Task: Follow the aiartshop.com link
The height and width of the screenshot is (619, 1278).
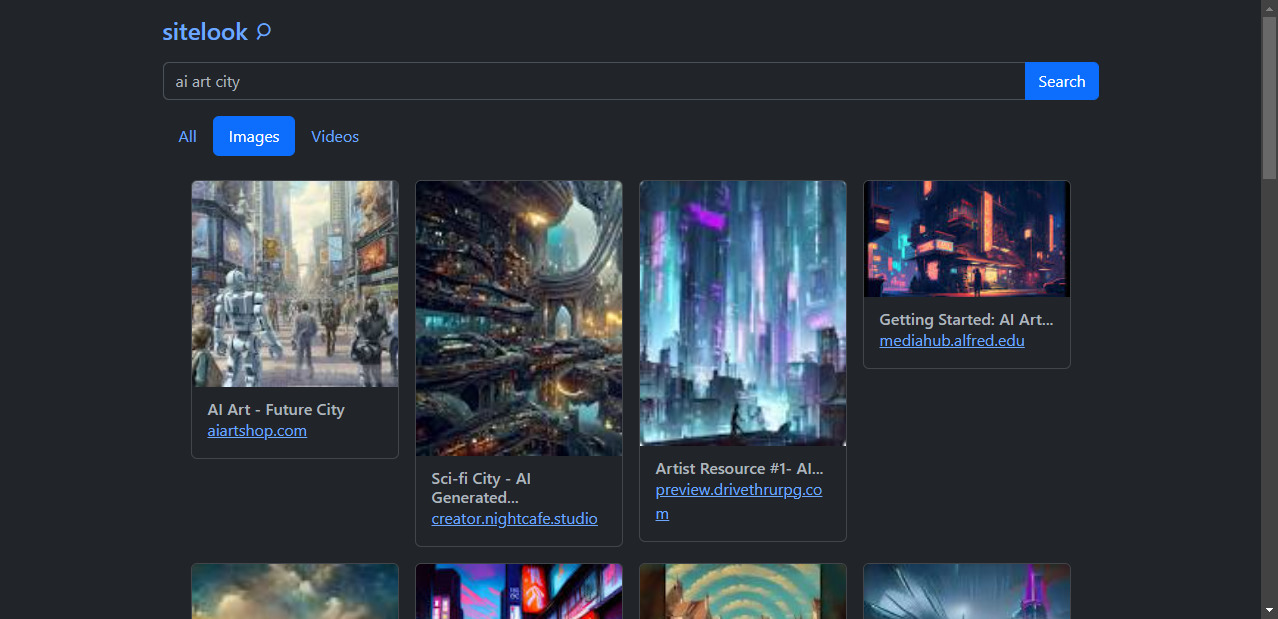Action: pyautogui.click(x=257, y=431)
